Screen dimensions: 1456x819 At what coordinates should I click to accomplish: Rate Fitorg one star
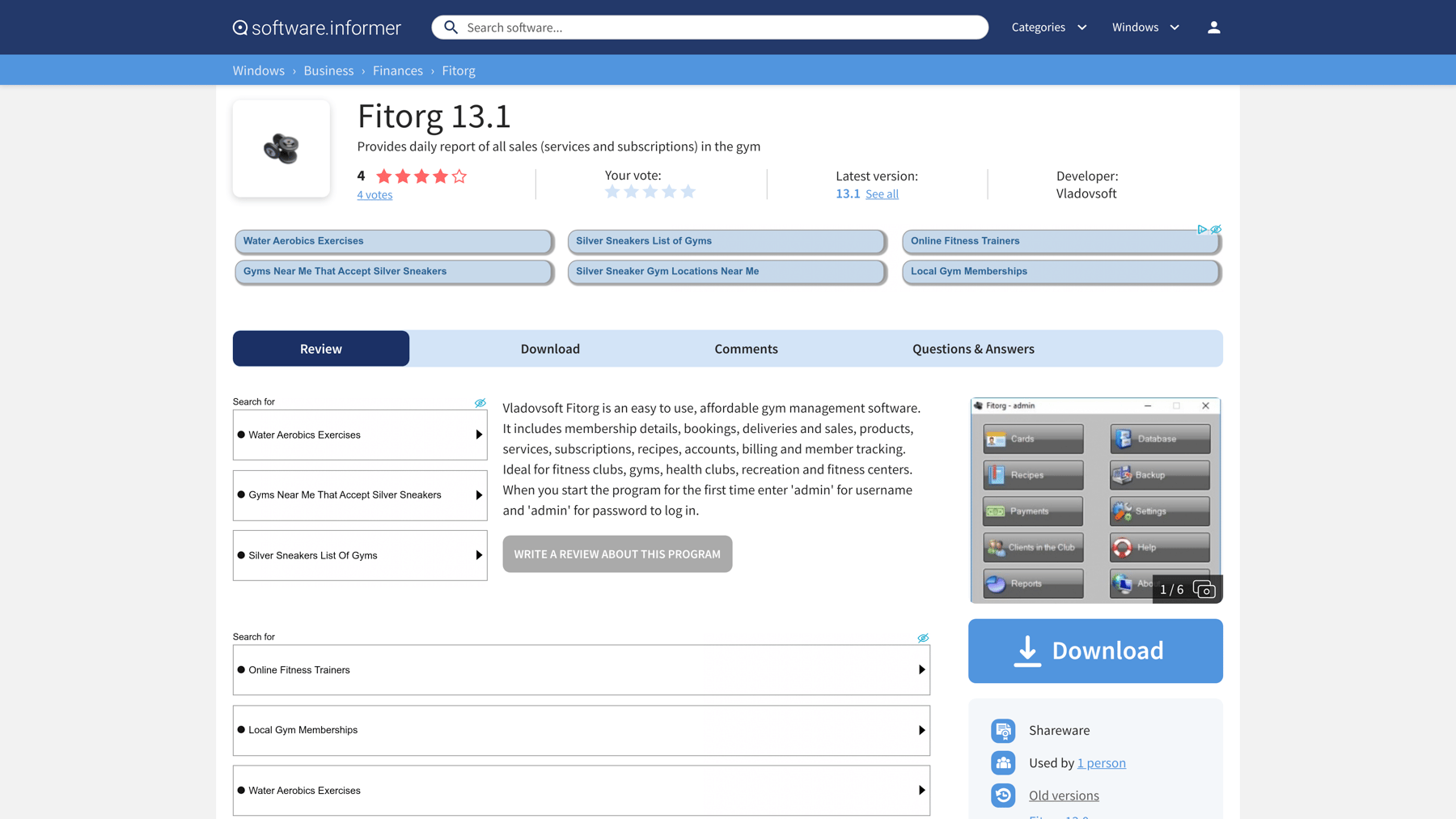612,192
